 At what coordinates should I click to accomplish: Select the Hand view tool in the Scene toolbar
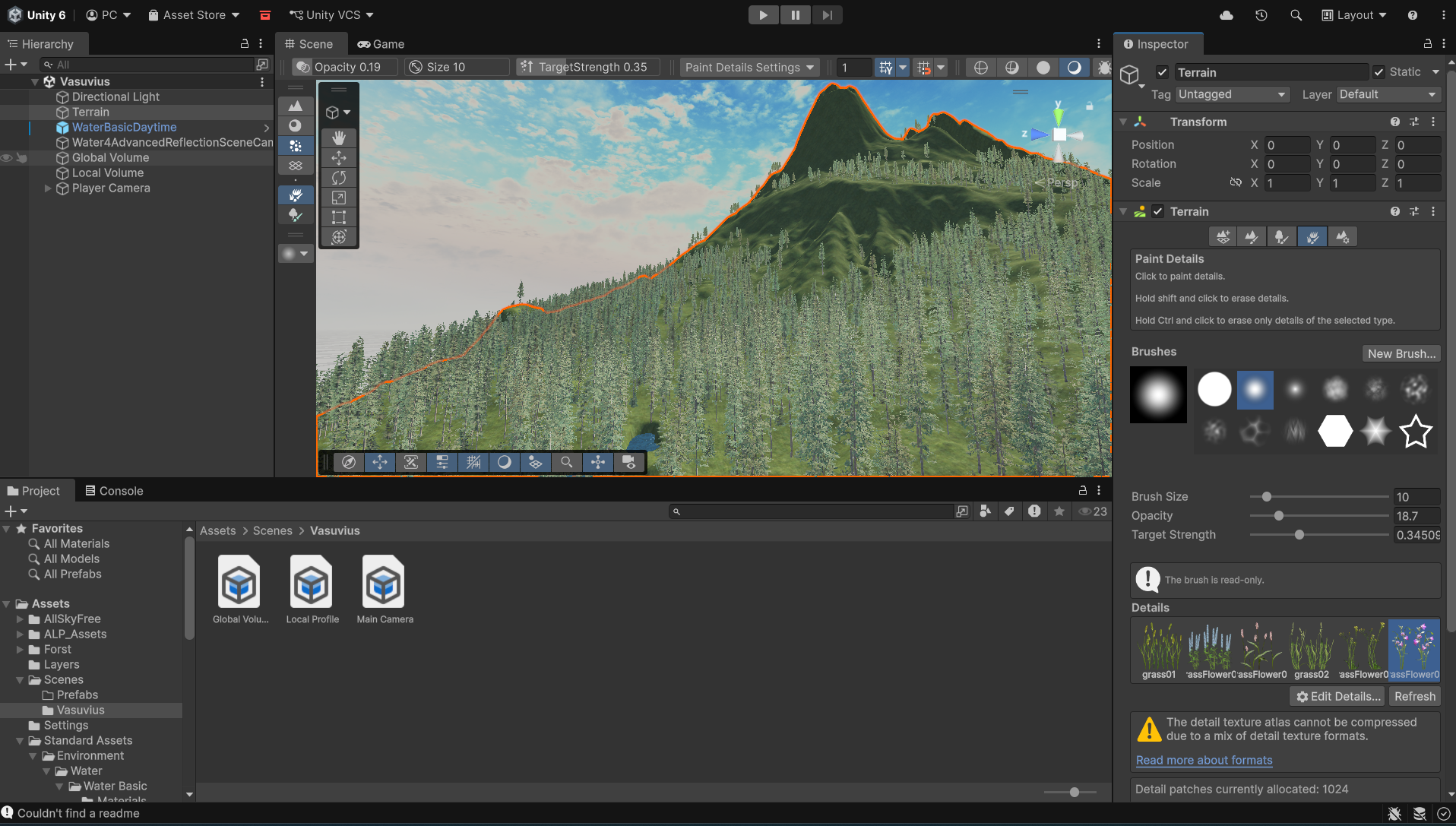click(x=339, y=138)
